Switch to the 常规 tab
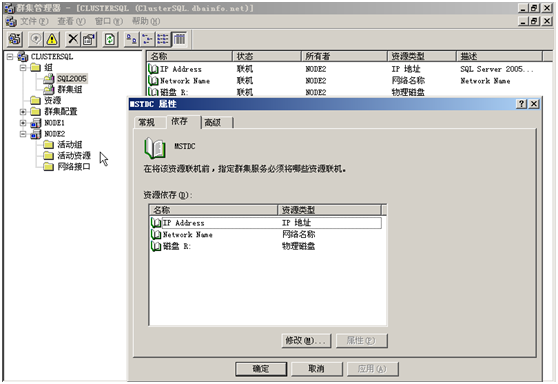Viewport: 558px width, 384px height. coord(150,122)
